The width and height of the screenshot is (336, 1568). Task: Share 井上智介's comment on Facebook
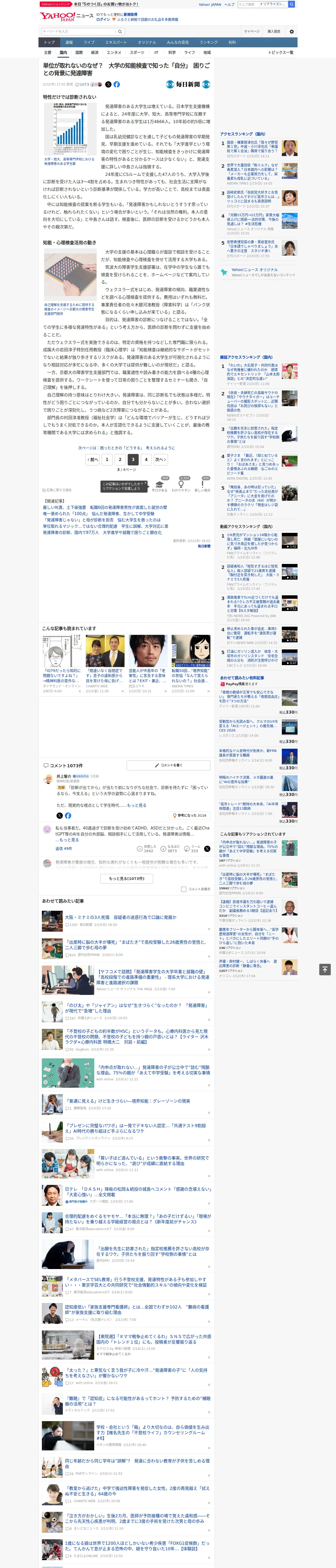(68, 816)
